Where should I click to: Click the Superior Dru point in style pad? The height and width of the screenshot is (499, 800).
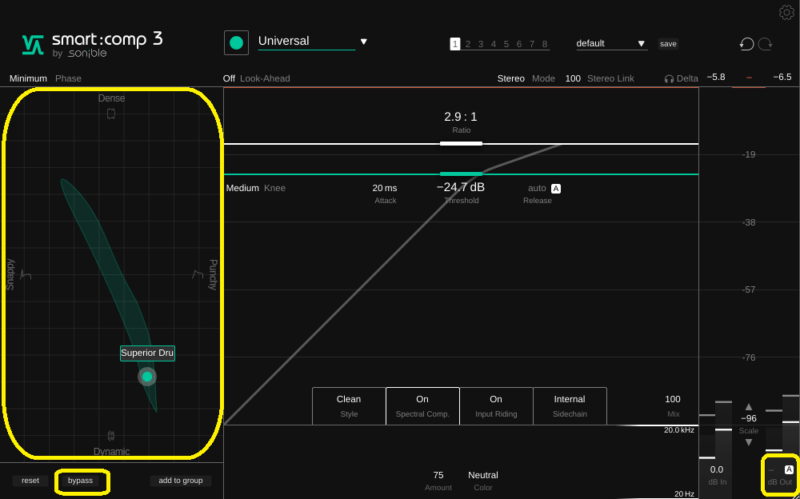(147, 376)
